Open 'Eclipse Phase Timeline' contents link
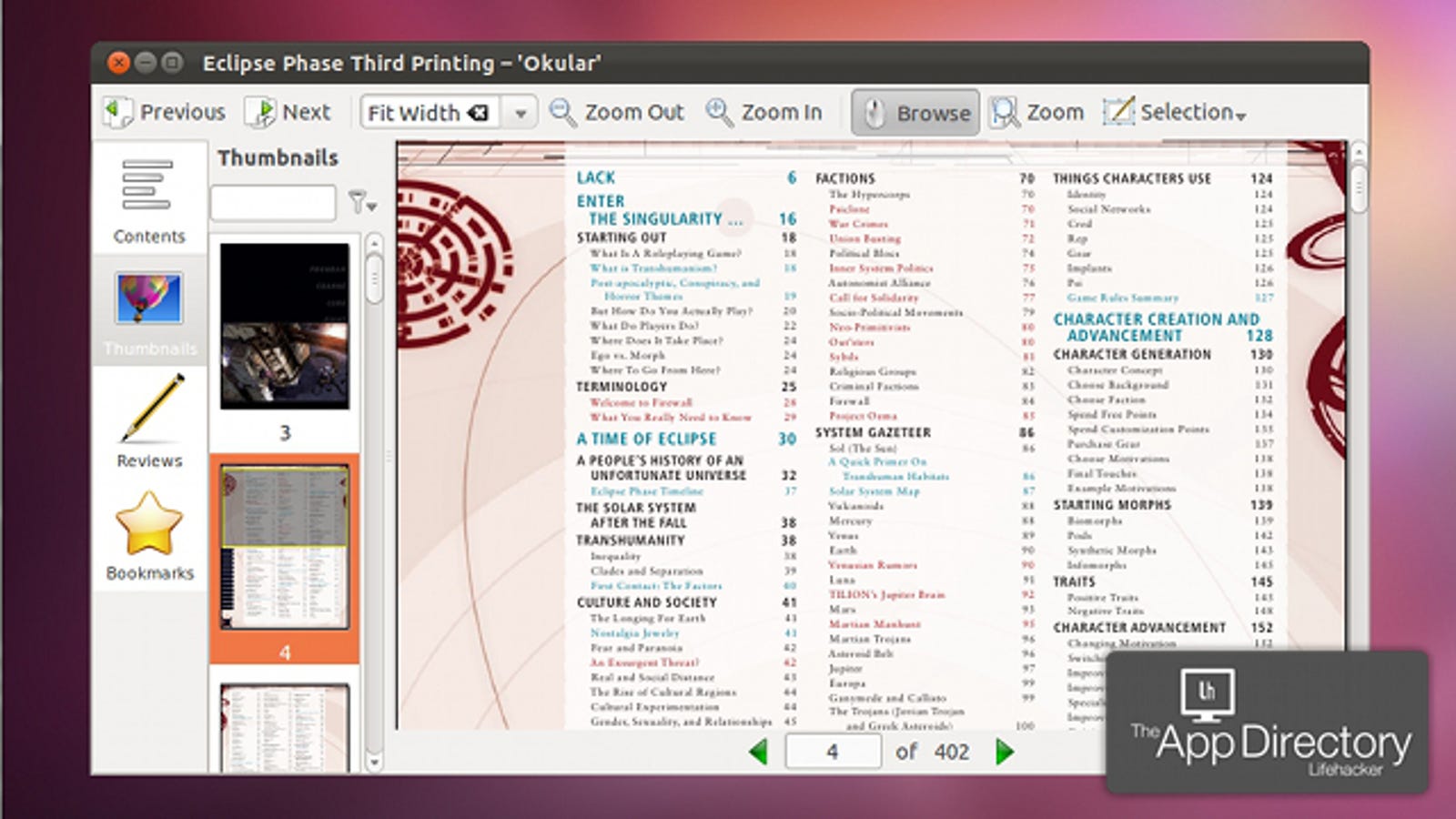1456x819 pixels. point(646,490)
